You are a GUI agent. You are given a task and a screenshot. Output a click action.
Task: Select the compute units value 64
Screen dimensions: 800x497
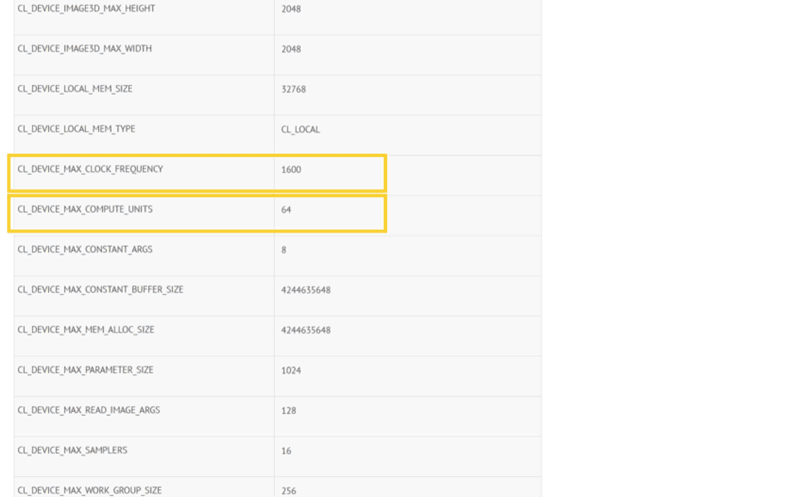click(286, 210)
